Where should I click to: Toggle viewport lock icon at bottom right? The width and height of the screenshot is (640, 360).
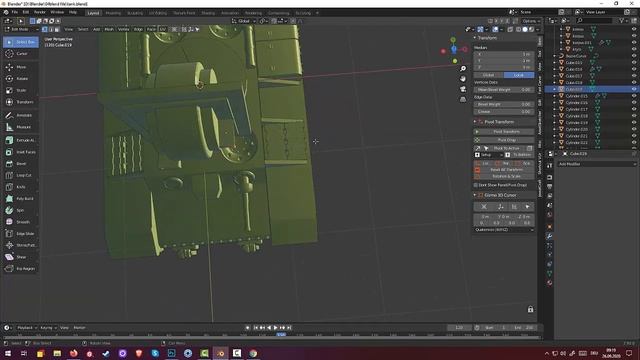(530, 309)
